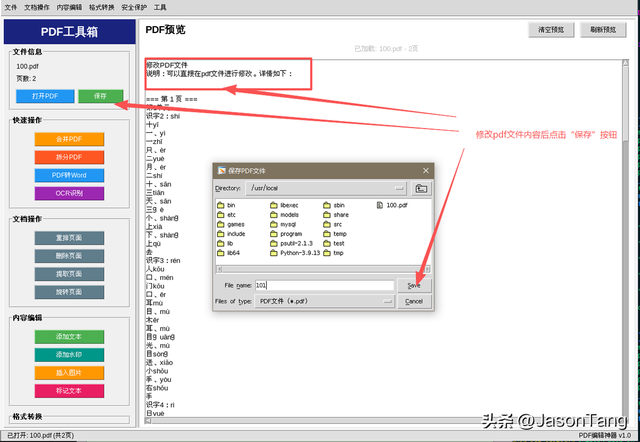Open the 安全保护 menu
640x442 pixels.
tap(134, 7)
